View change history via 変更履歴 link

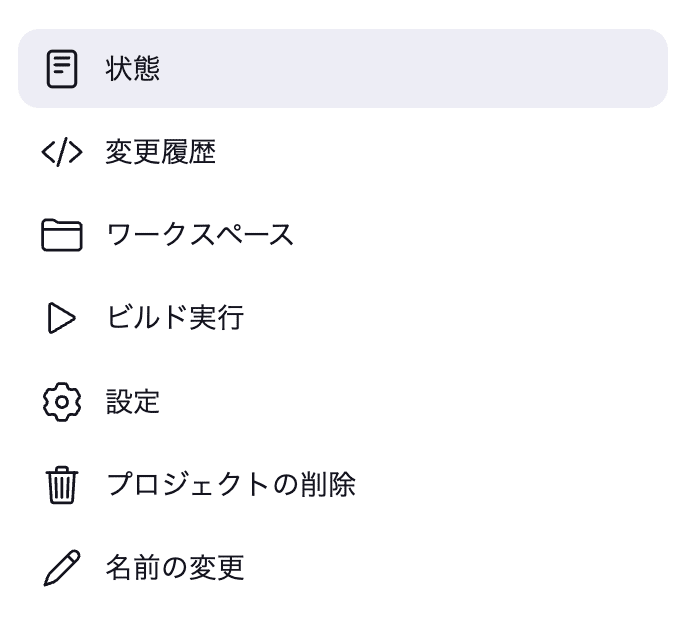[160, 153]
